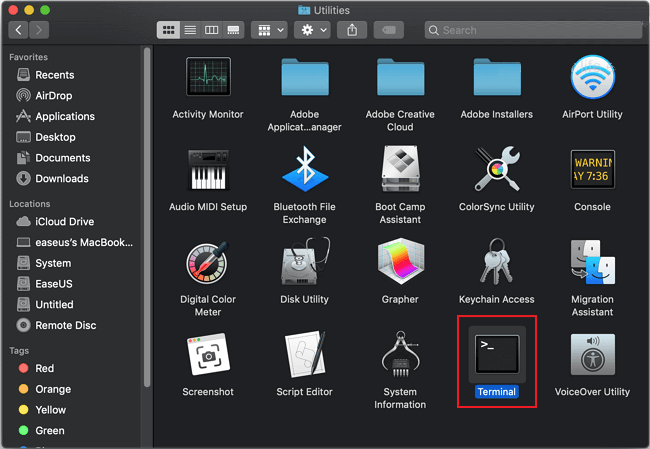
Task: Launch AirPort Utility
Action: click(592, 77)
